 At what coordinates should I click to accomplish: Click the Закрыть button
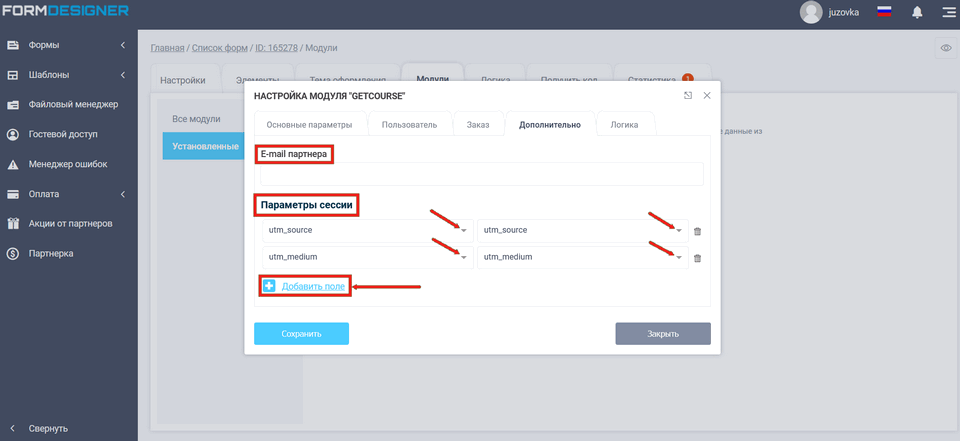point(663,334)
